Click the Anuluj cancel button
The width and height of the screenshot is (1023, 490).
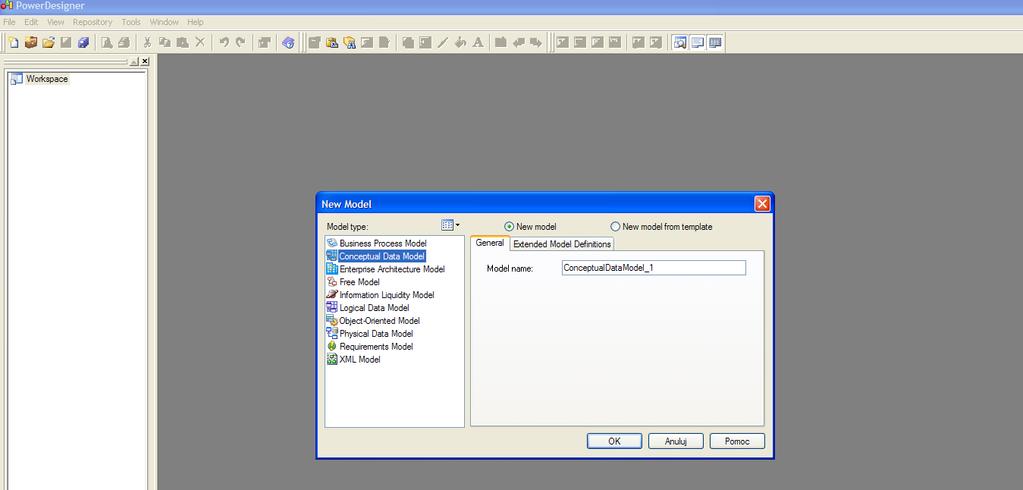click(676, 441)
